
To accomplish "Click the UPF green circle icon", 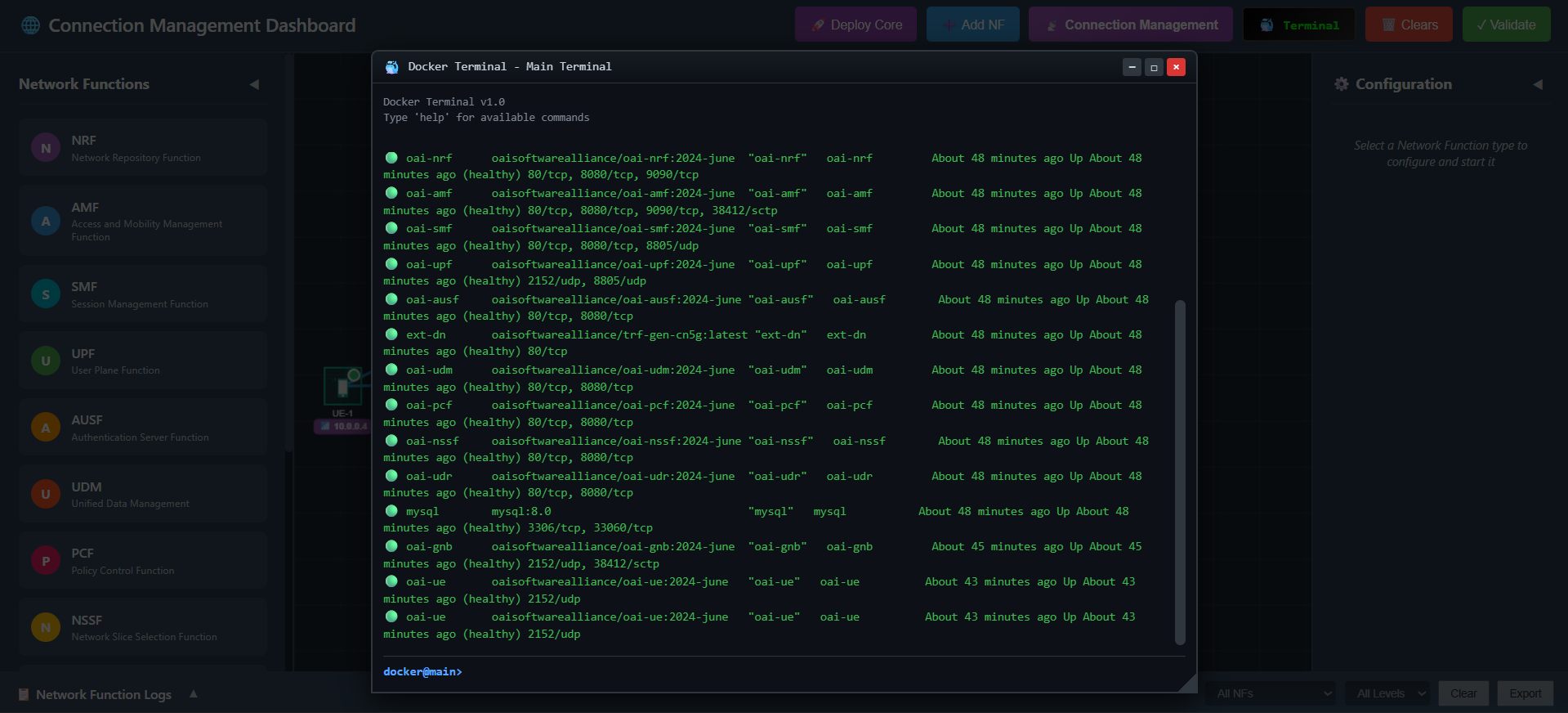I will tap(46, 361).
